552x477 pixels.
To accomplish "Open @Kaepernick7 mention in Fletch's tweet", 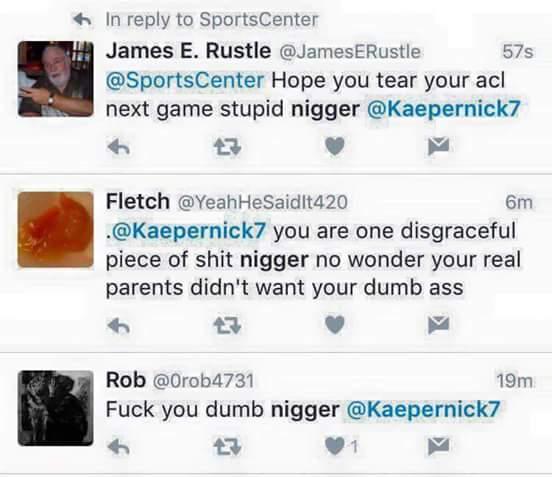I will (188, 231).
